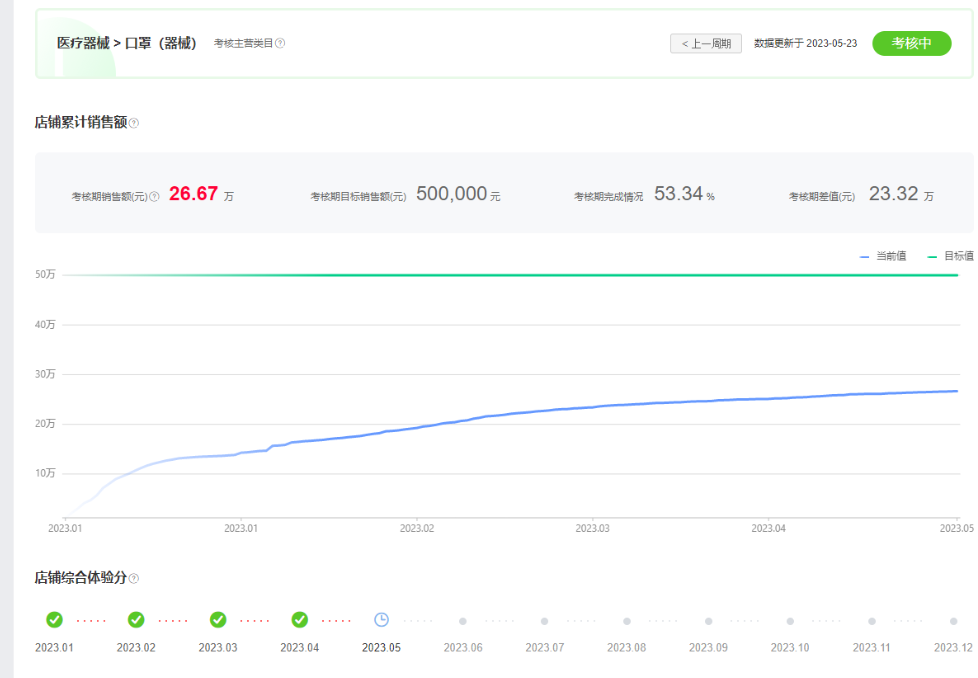Click the 2023.12 month label in experience timeline
The height and width of the screenshot is (678, 978).
[x=953, y=647]
